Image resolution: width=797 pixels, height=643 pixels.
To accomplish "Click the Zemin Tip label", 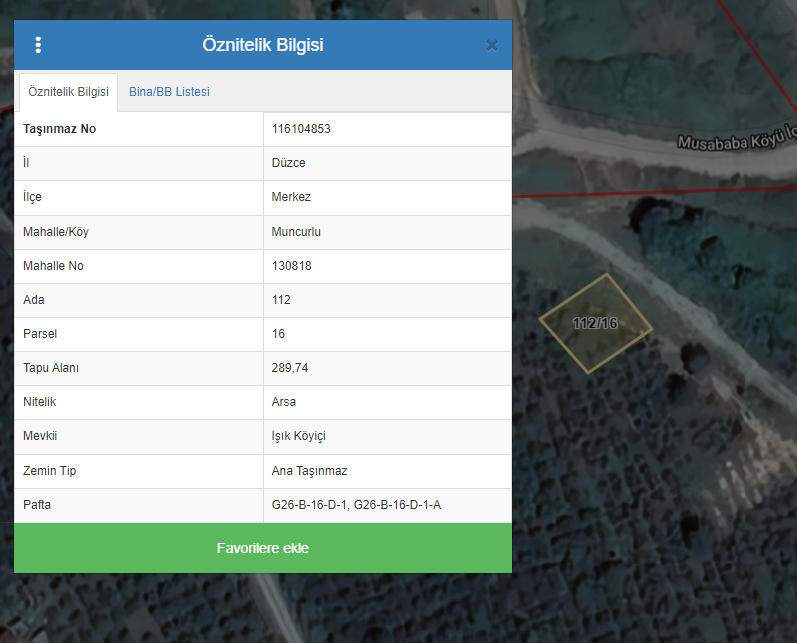I will coord(49,471).
